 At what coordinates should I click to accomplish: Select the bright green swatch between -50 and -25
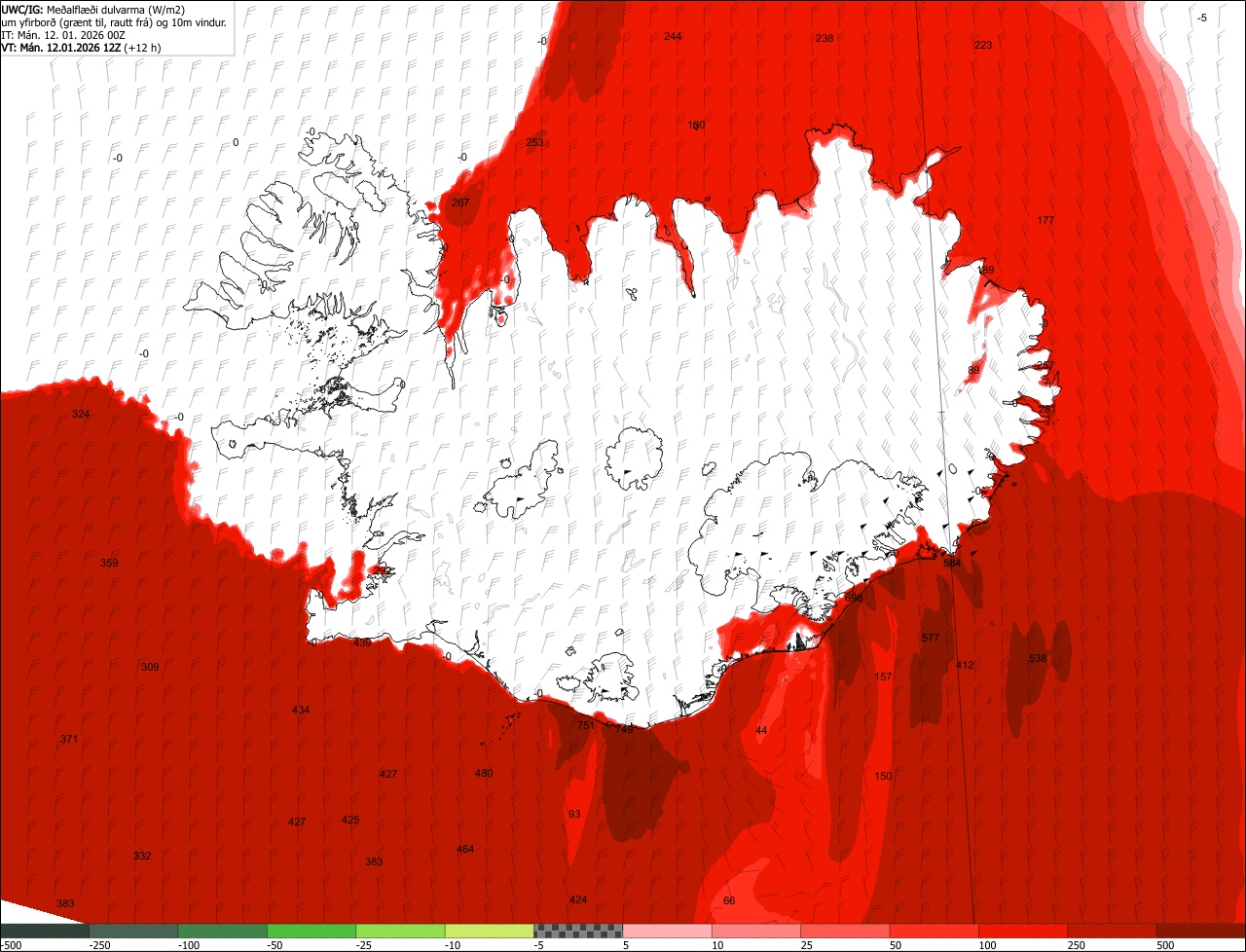pyautogui.click(x=311, y=931)
